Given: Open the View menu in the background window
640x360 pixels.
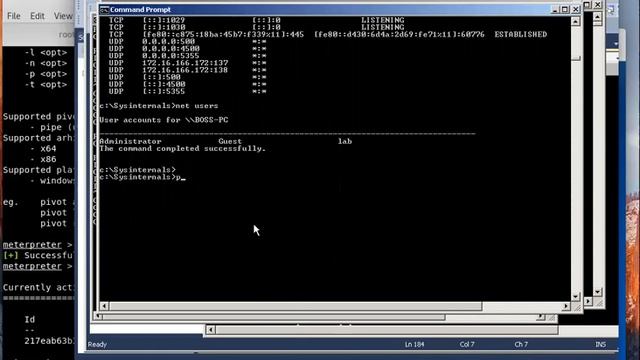Looking at the screenshot, I should click(x=63, y=16).
